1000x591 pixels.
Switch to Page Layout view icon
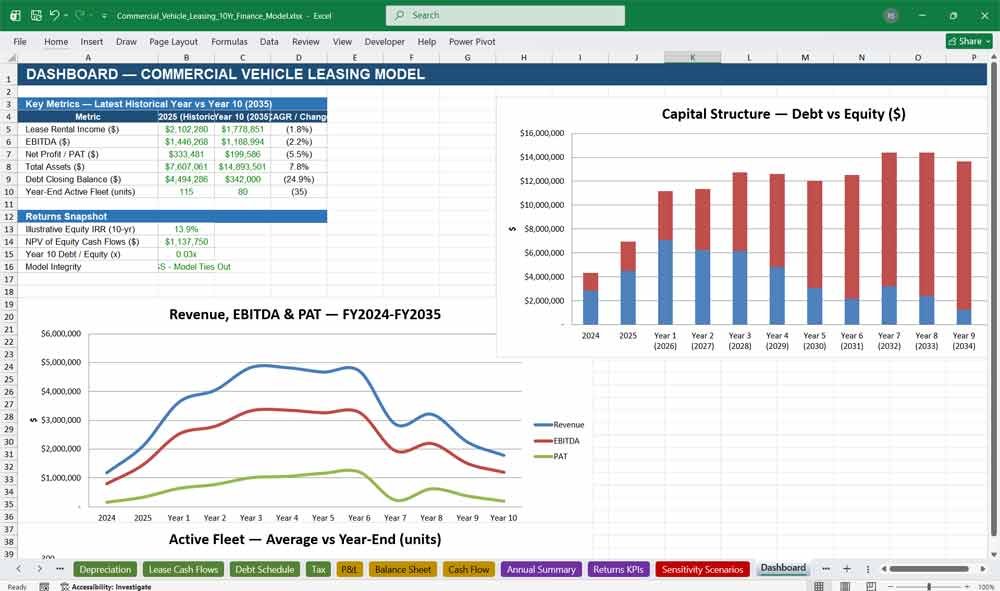click(x=845, y=586)
